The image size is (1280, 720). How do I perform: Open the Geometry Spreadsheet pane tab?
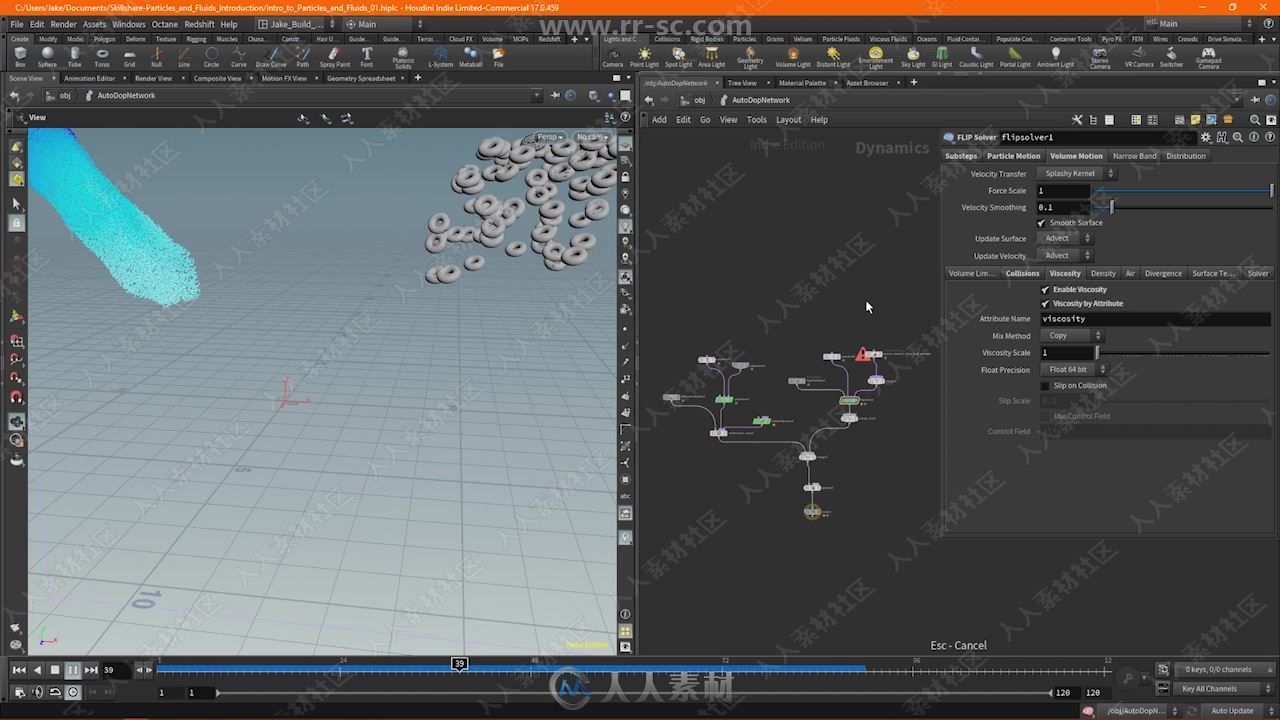360,78
